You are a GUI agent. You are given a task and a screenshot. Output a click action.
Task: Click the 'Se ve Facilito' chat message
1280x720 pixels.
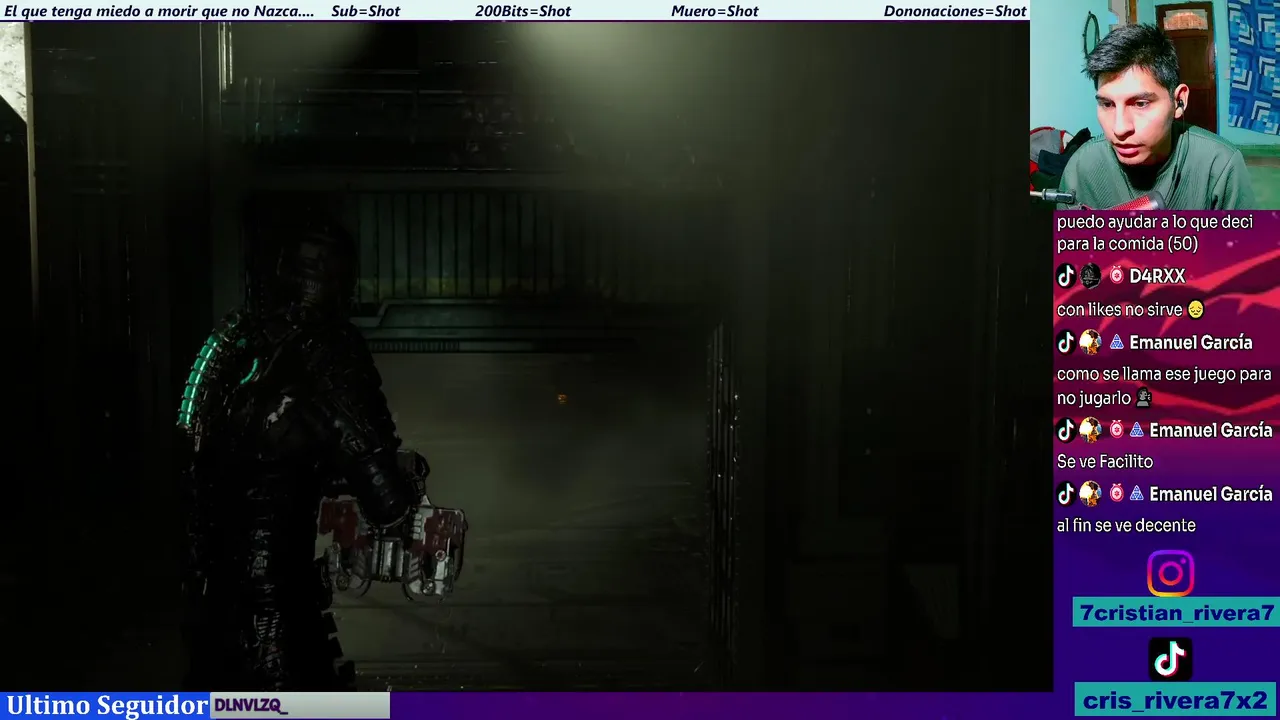tap(1105, 462)
